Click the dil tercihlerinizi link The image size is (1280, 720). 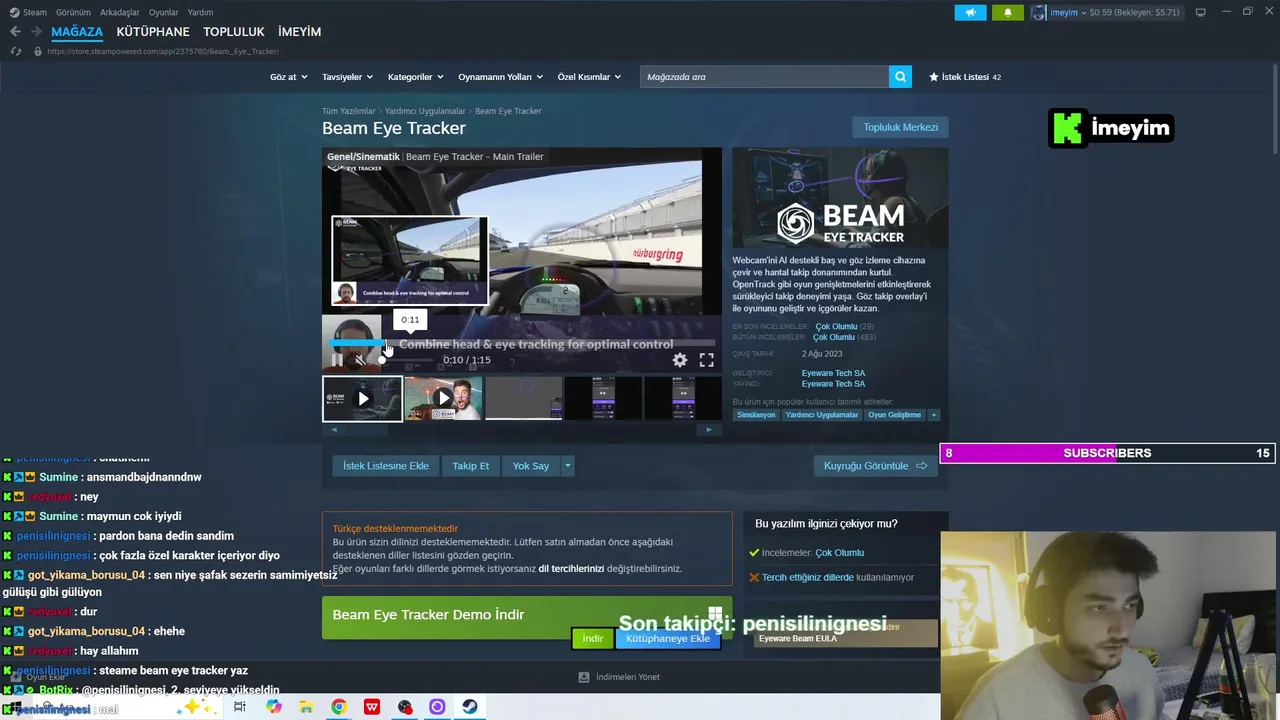(571, 569)
